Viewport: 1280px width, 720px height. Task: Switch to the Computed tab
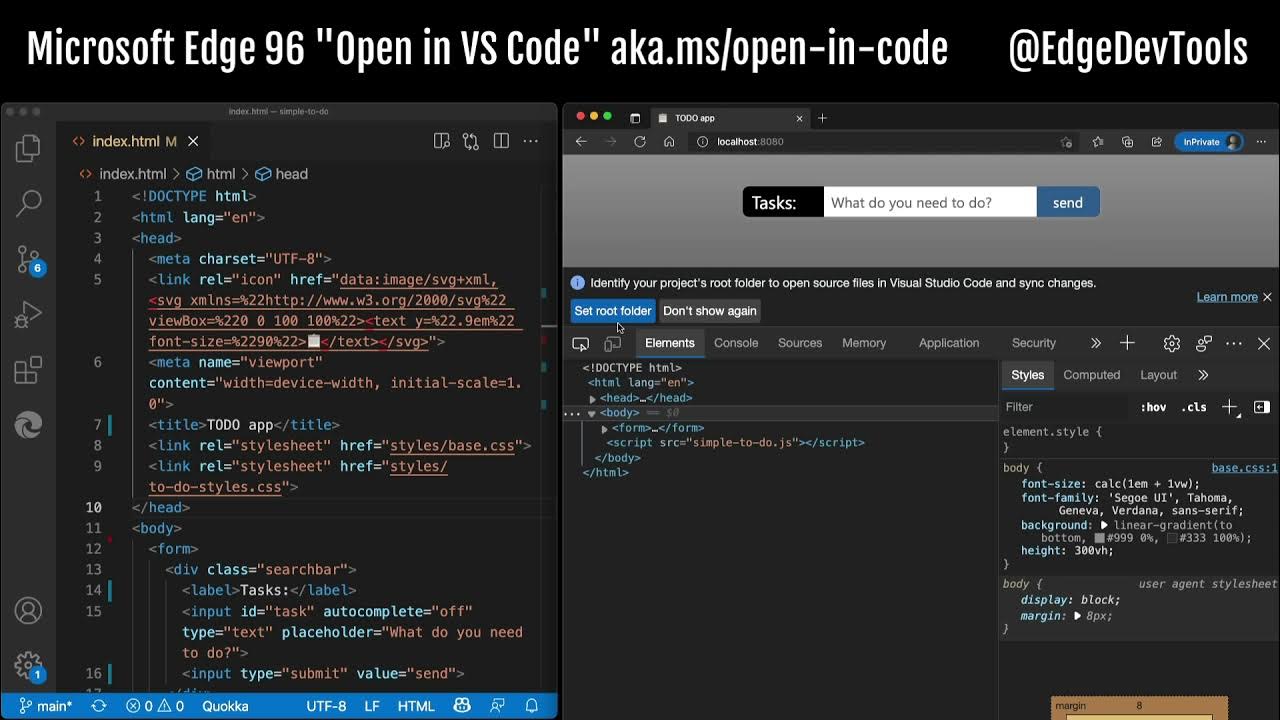(1091, 375)
